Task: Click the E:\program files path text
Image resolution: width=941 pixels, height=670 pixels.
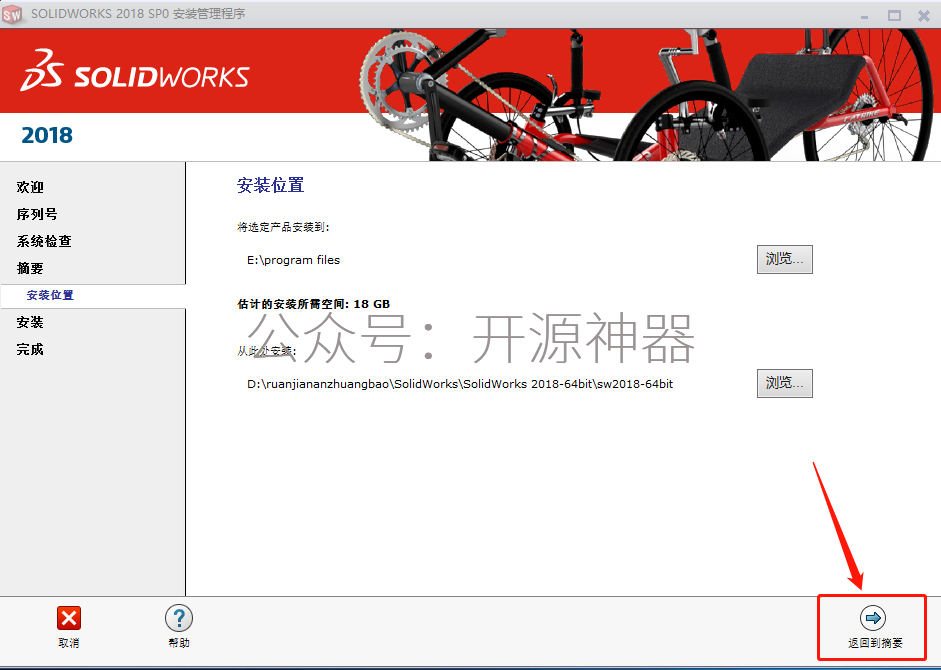Action: click(293, 260)
